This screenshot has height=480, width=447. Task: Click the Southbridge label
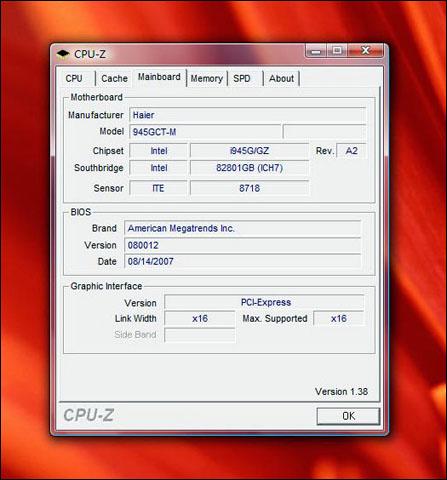[x=99, y=168]
